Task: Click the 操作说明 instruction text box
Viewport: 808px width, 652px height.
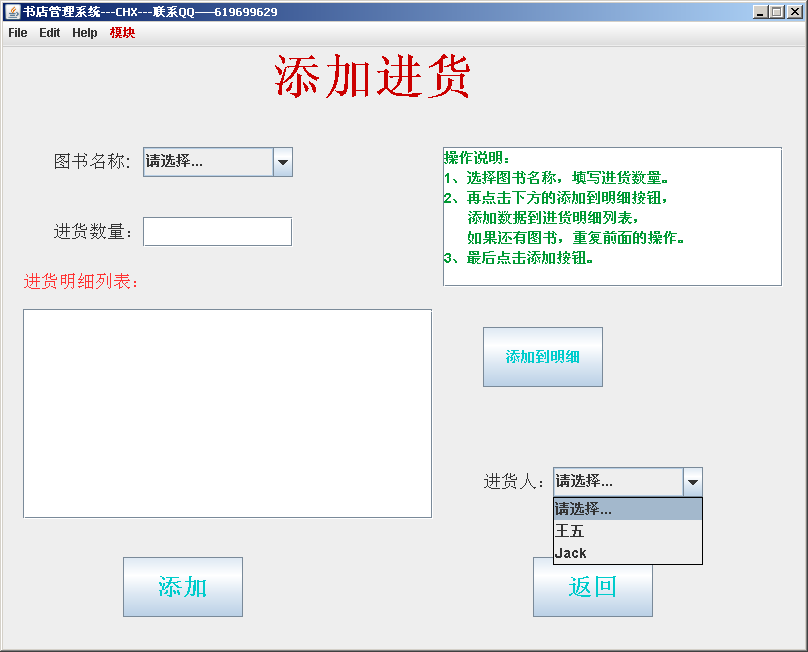Action: 612,216
